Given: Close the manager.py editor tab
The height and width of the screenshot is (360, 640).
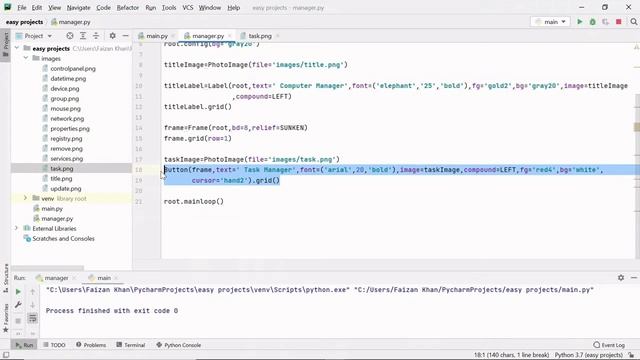Looking at the screenshot, I should click(x=230, y=36).
